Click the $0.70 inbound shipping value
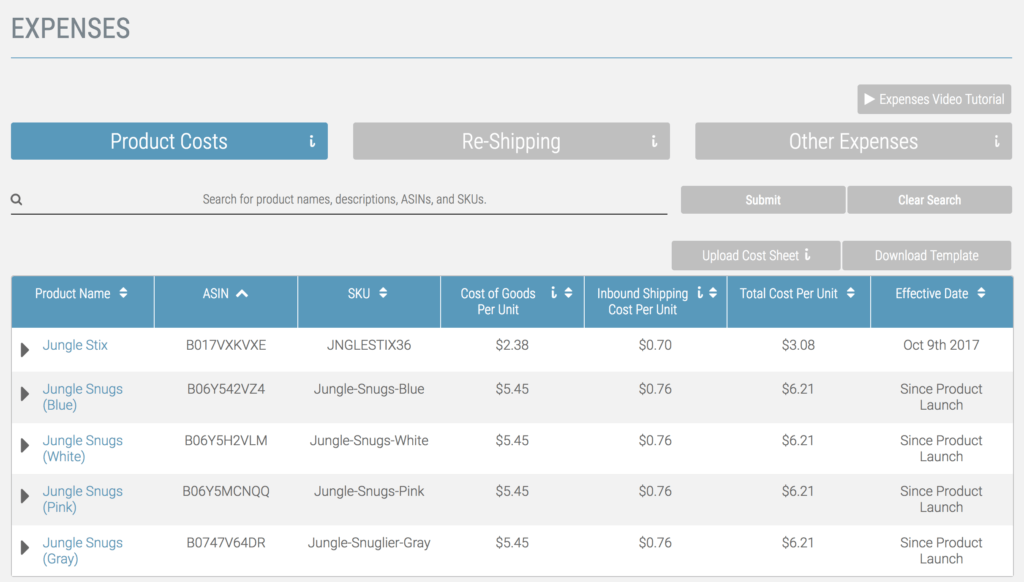 655,345
